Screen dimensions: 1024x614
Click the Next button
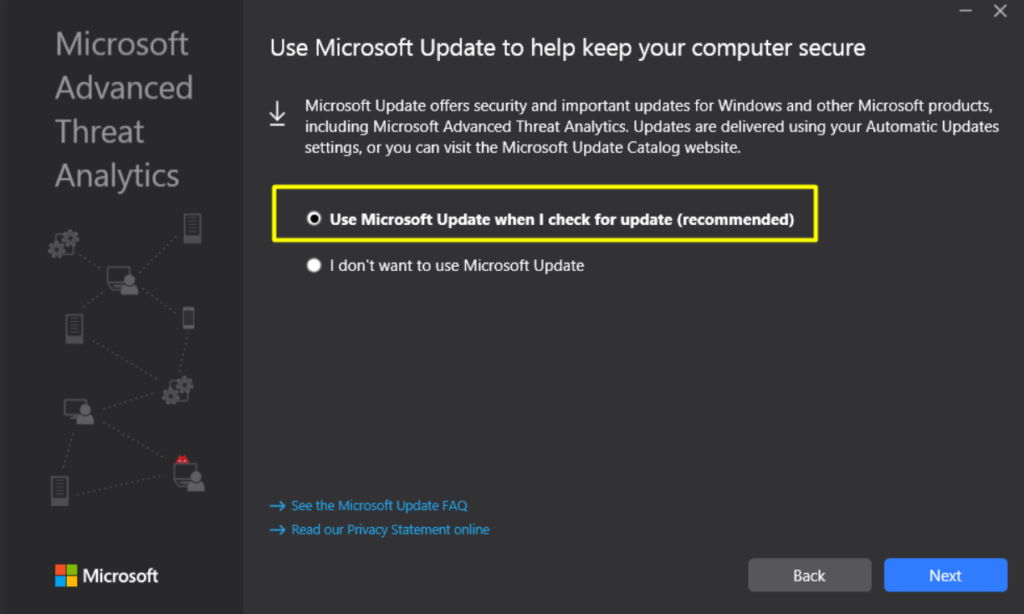coord(945,575)
